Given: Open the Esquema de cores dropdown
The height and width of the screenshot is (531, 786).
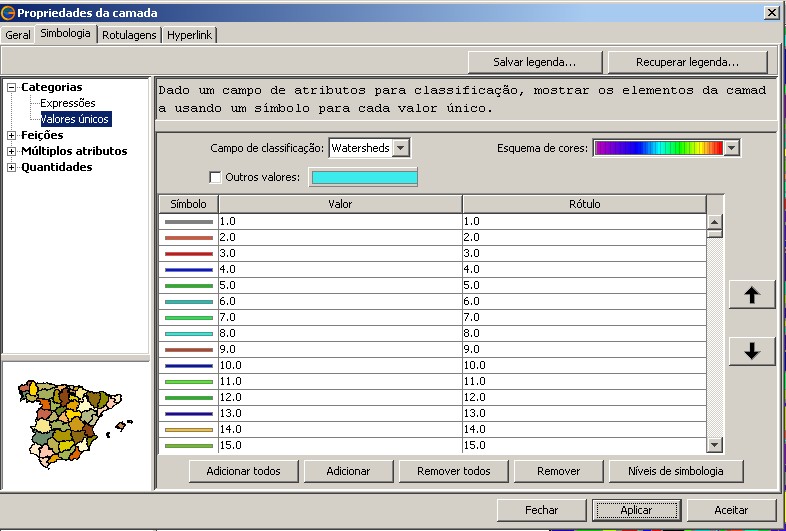Looking at the screenshot, I should [x=731, y=148].
